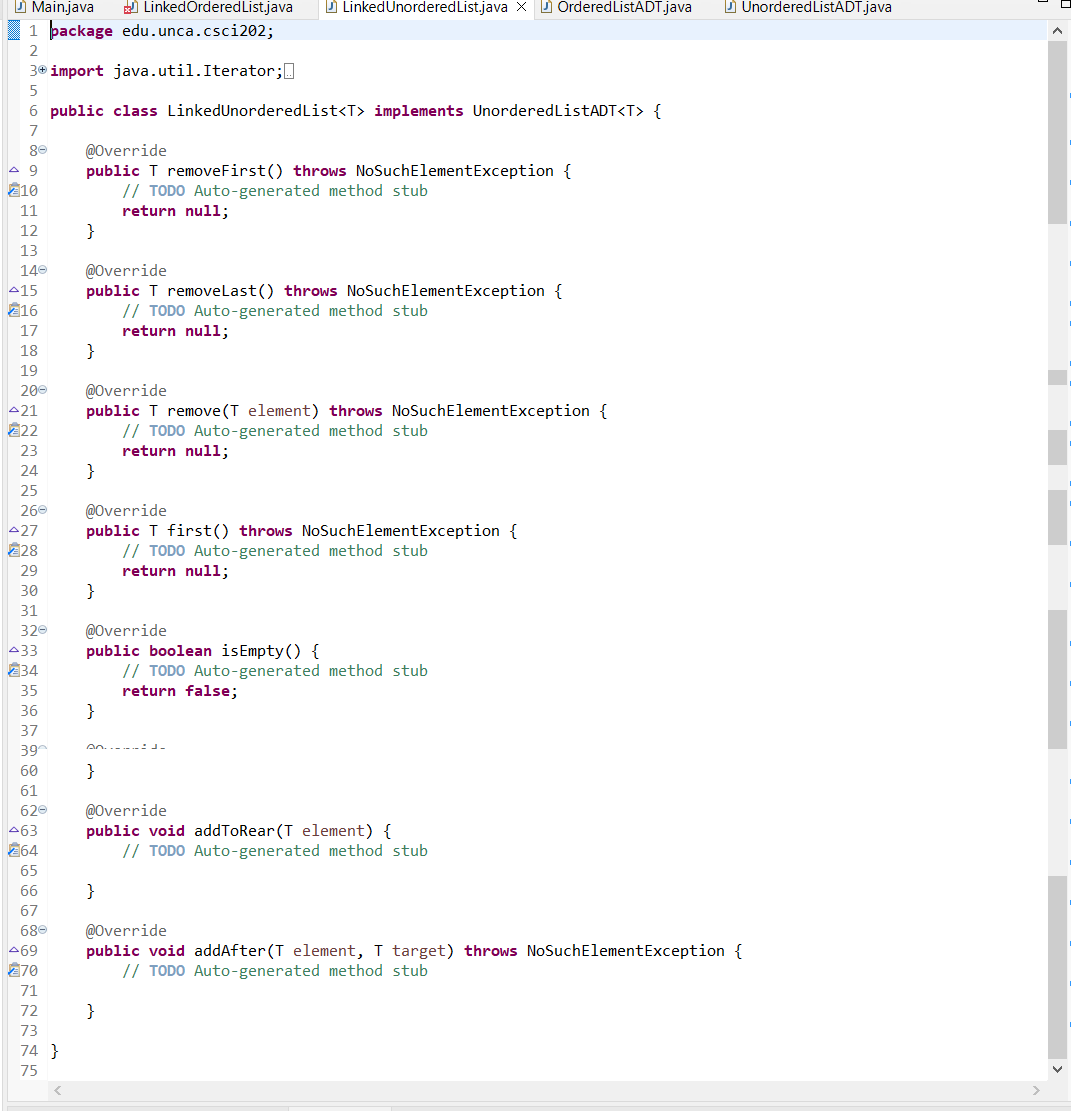The height and width of the screenshot is (1111, 1071).
Task: Click the TODO task marker at line 70
Action: (13, 970)
